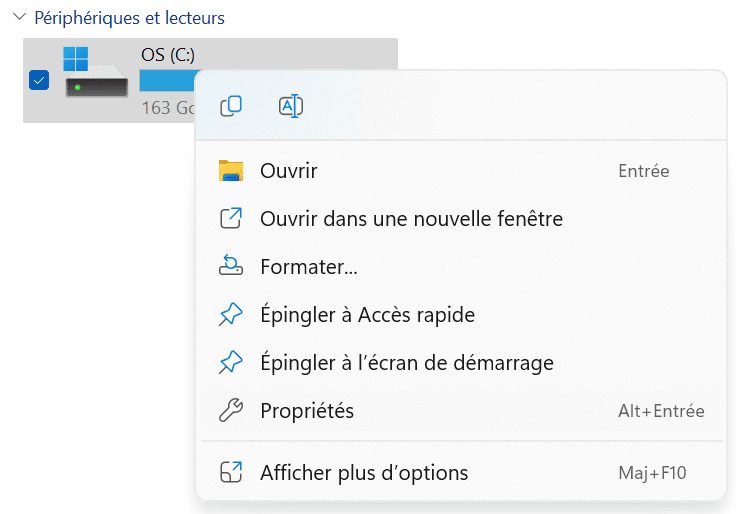Collapse the Périphériques et lecteurs section chevron

[x=19, y=17]
